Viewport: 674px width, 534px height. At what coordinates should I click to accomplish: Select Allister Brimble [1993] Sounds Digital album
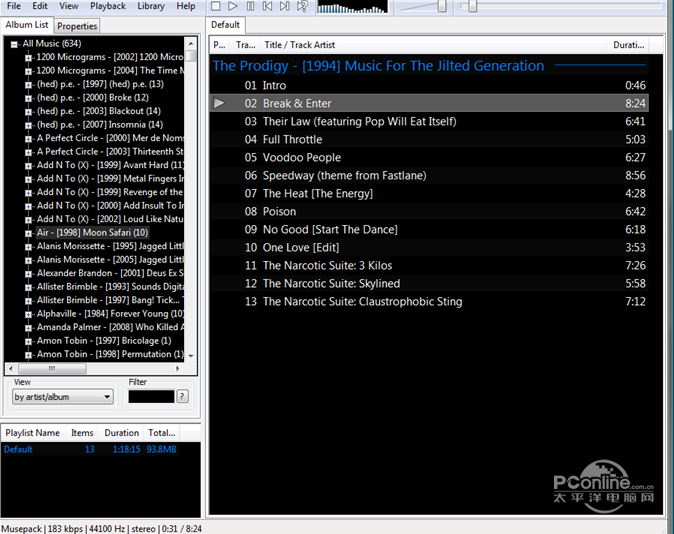(x=110, y=287)
